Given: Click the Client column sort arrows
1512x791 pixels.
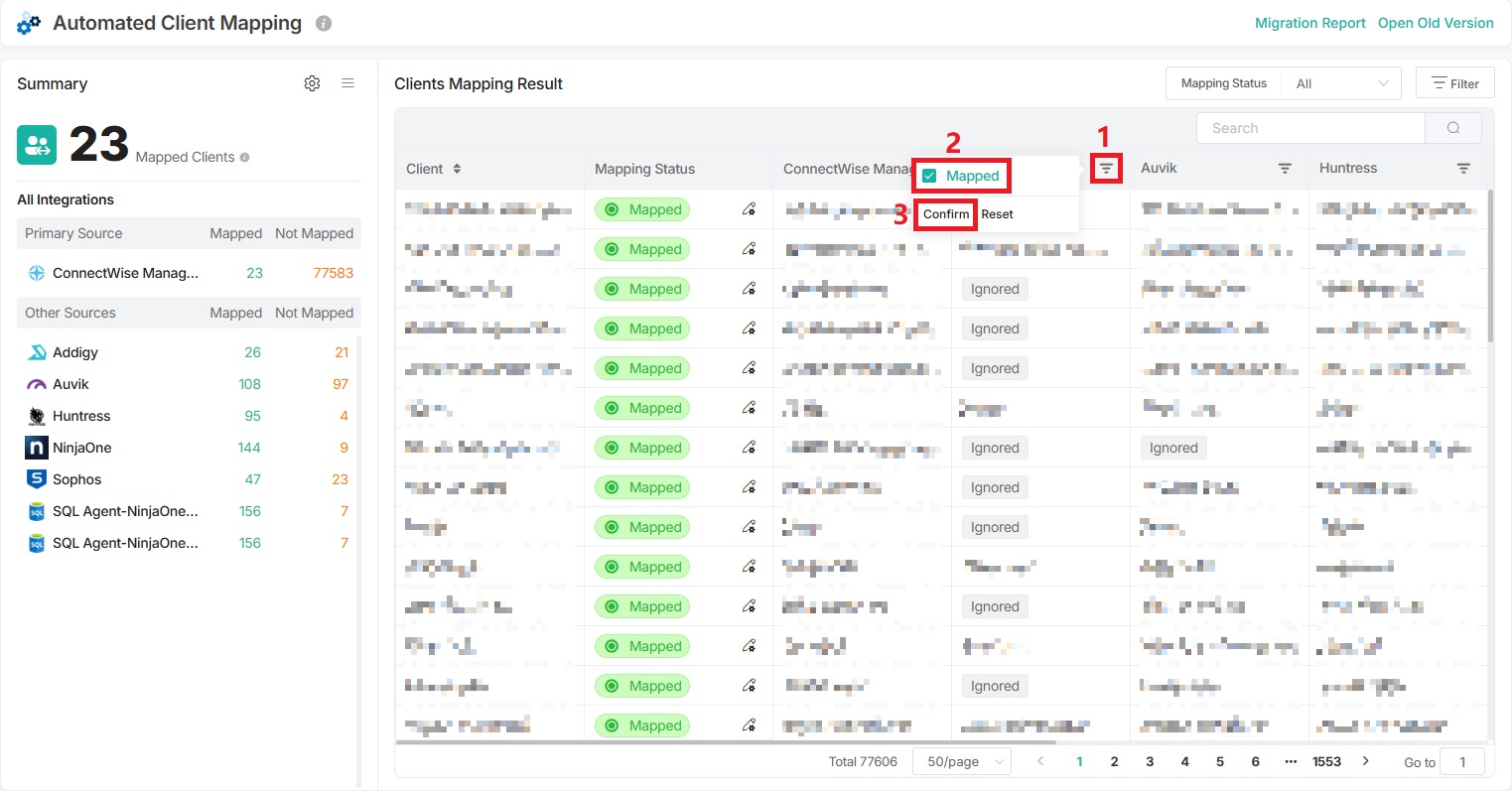Looking at the screenshot, I should [456, 169].
